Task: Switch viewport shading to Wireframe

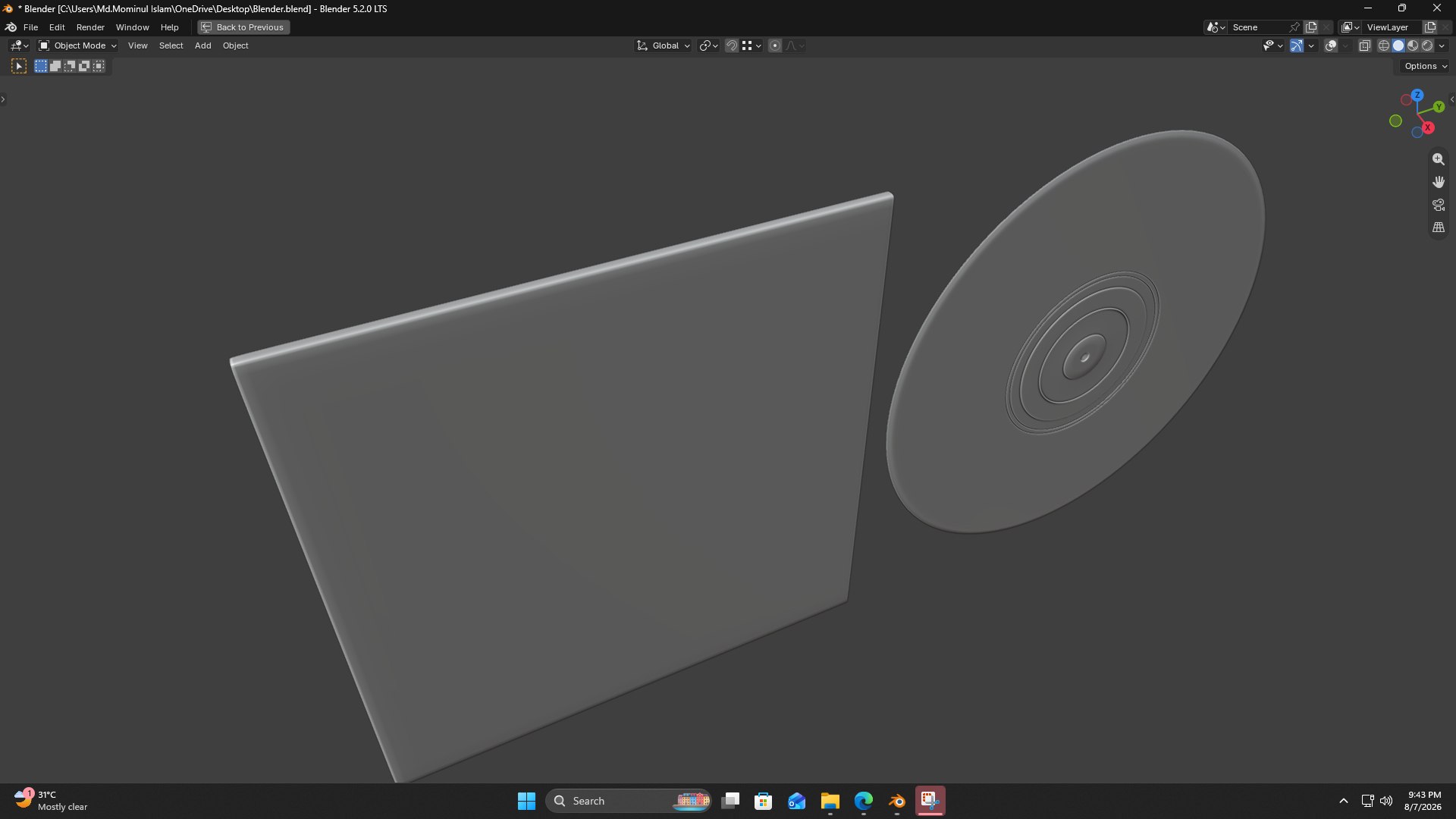Action: click(1384, 45)
